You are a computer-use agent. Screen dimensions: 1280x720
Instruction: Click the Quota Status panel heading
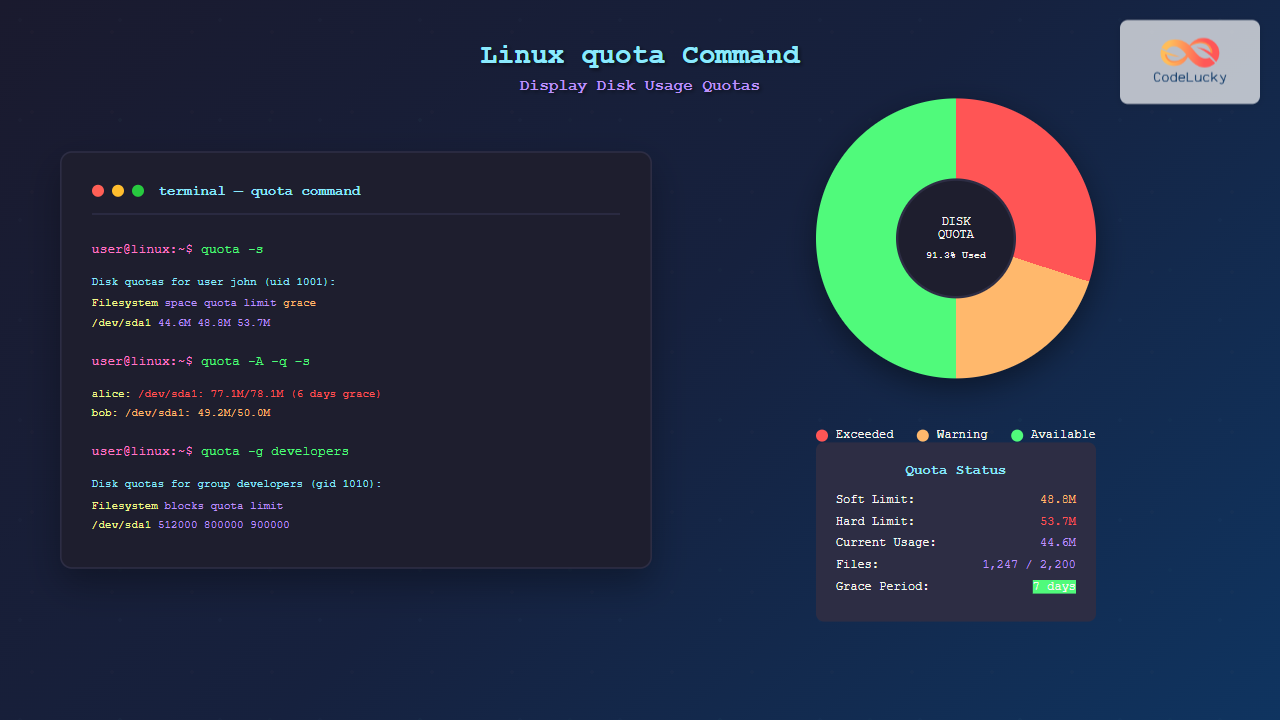point(955,470)
